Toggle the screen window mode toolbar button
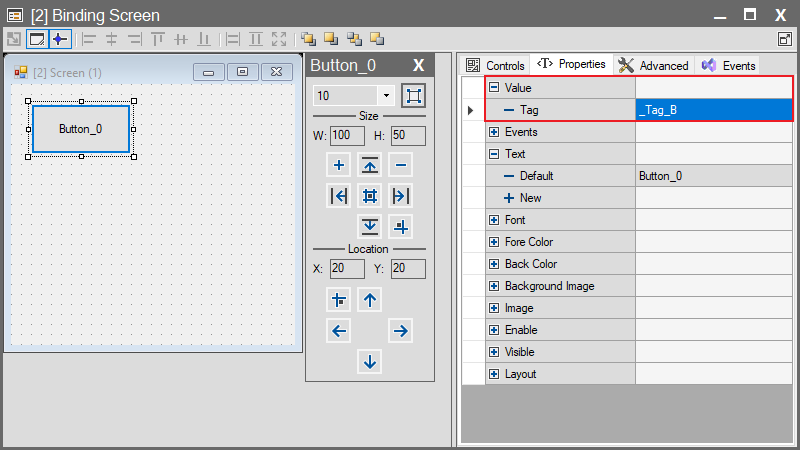The width and height of the screenshot is (800, 450). 37,39
